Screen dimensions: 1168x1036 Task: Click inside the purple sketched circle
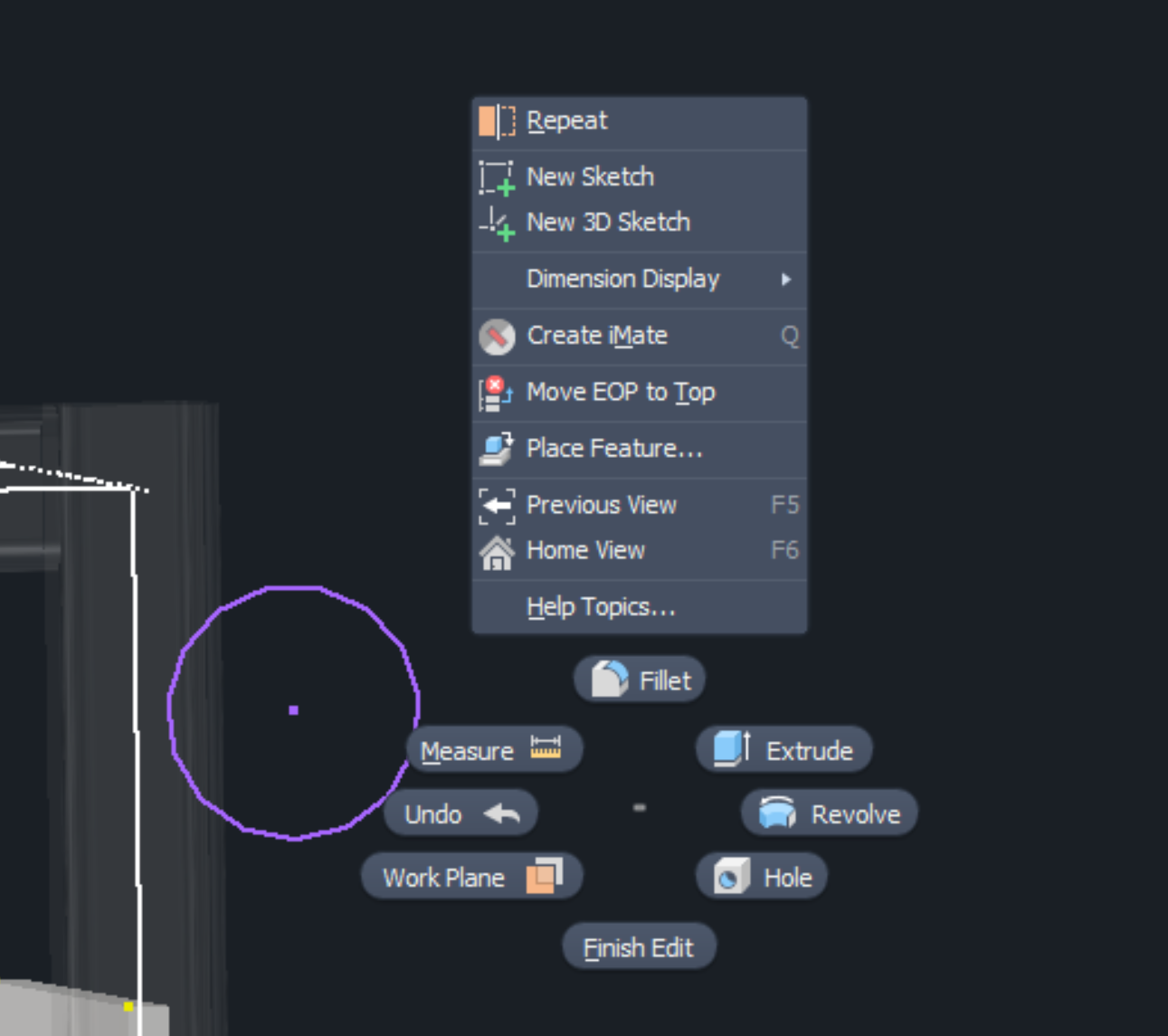[x=293, y=711]
